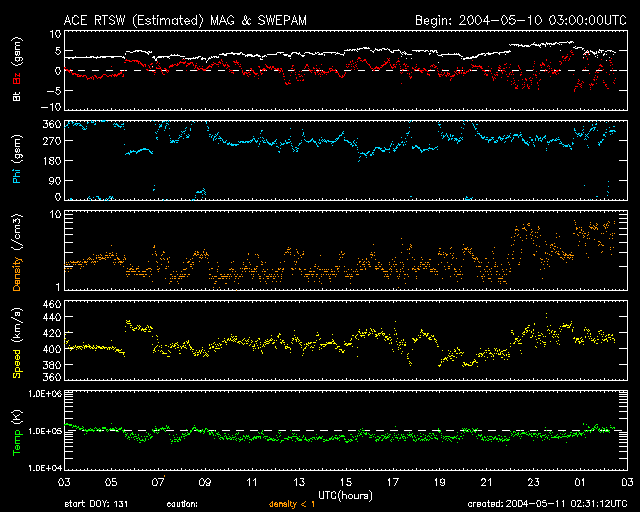Click the created timestamp in footer
Image resolution: width=640 pixels, height=512 pixels.
tap(546, 505)
